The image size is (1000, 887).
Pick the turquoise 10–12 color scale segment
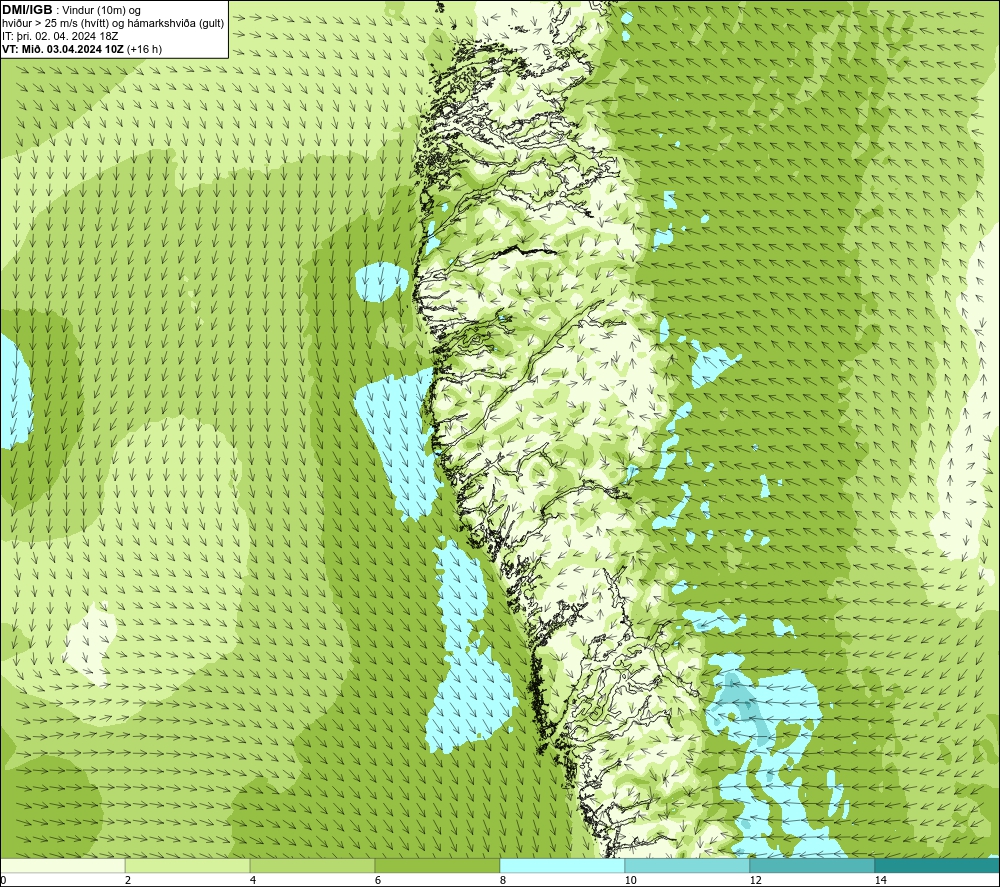coord(688,865)
